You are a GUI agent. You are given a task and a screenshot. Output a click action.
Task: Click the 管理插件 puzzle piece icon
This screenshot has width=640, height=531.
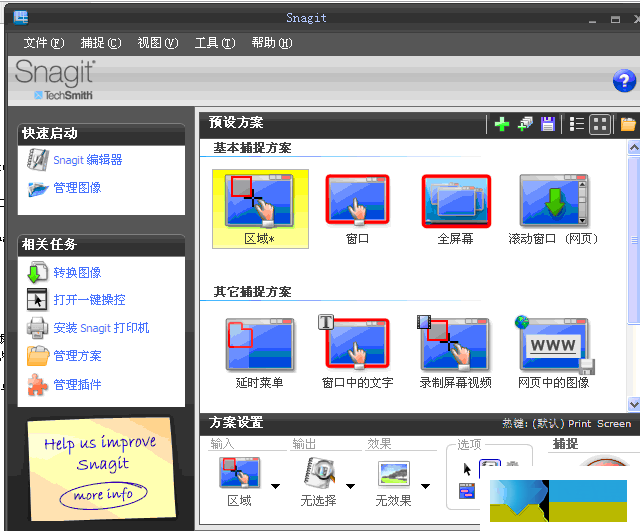pyautogui.click(x=37, y=384)
